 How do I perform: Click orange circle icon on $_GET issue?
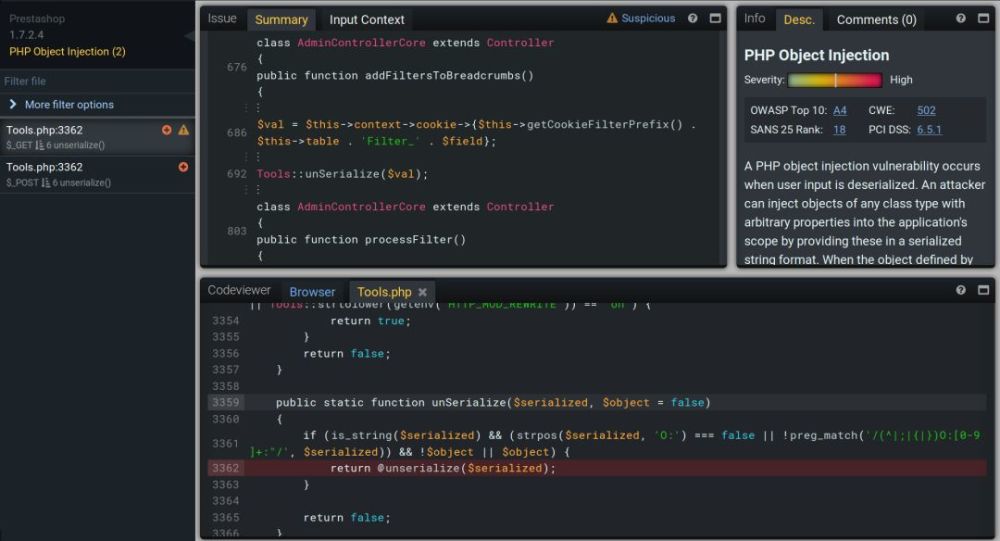point(166,130)
